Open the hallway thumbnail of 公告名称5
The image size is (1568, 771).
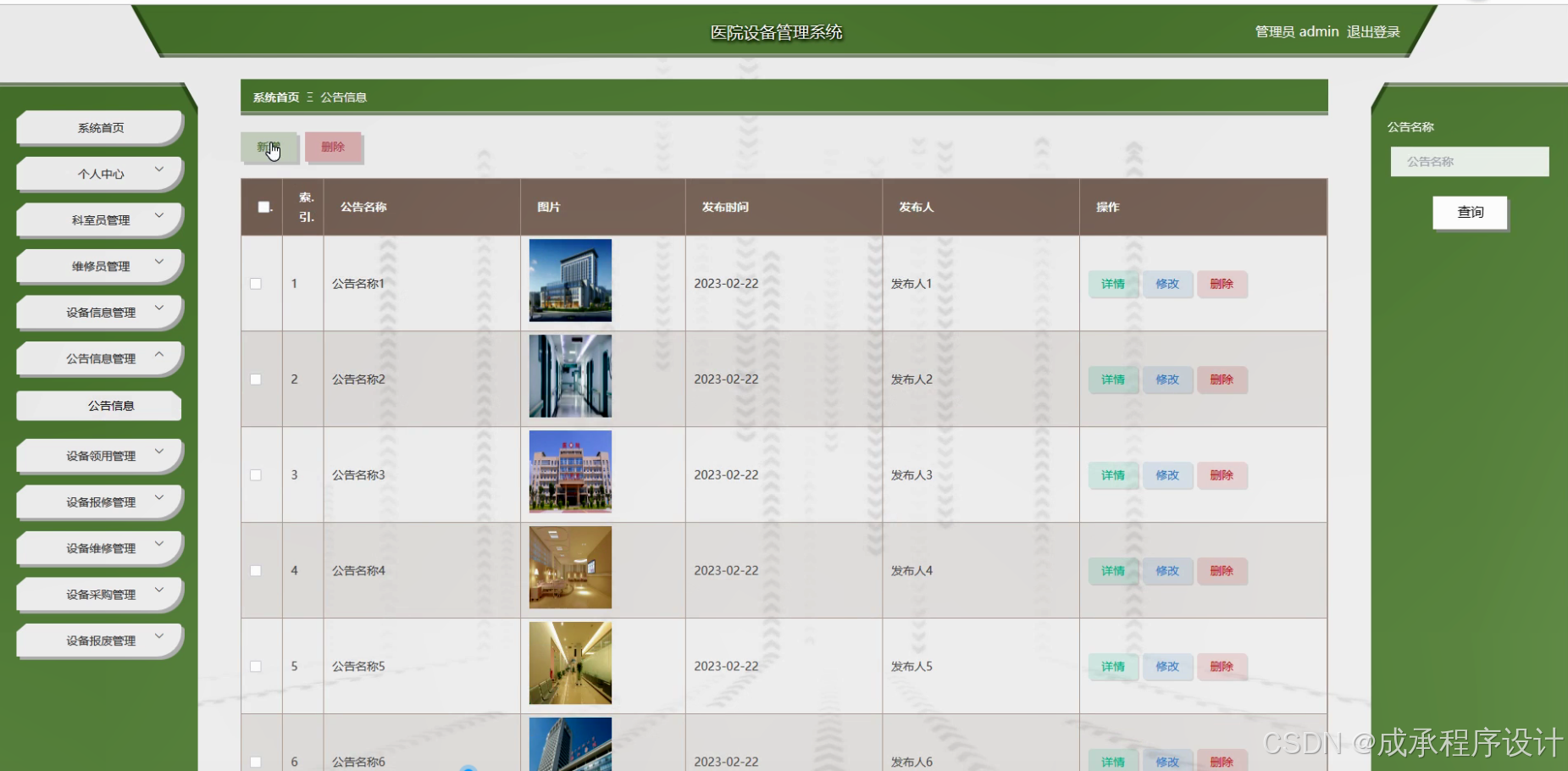coord(570,663)
